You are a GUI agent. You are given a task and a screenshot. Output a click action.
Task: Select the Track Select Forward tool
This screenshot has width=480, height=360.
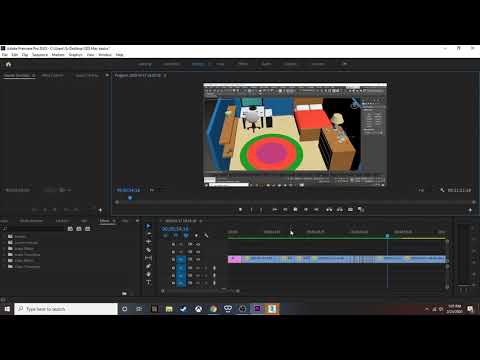click(x=148, y=234)
